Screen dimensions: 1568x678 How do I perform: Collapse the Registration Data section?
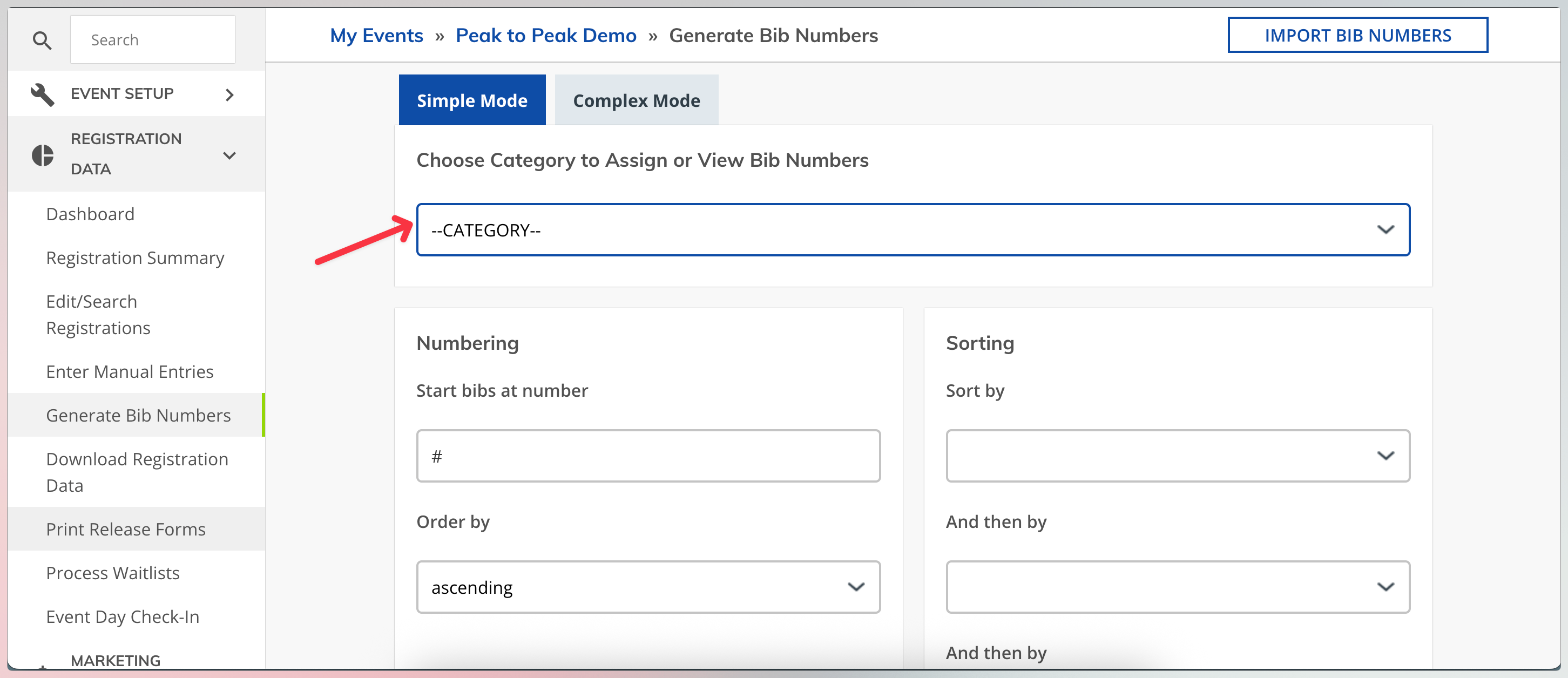[x=229, y=155]
